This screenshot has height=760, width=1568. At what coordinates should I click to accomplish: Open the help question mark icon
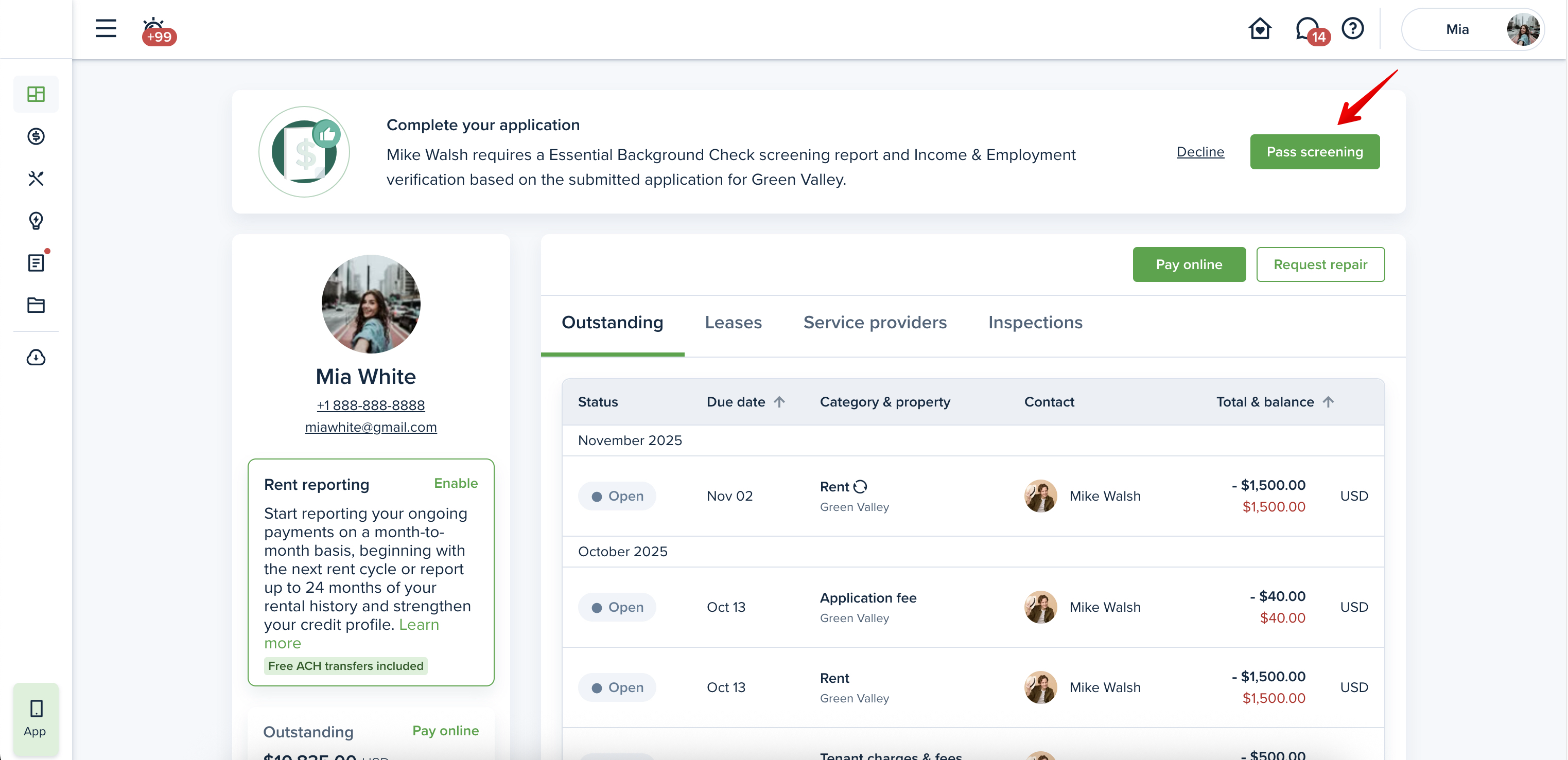(1352, 29)
